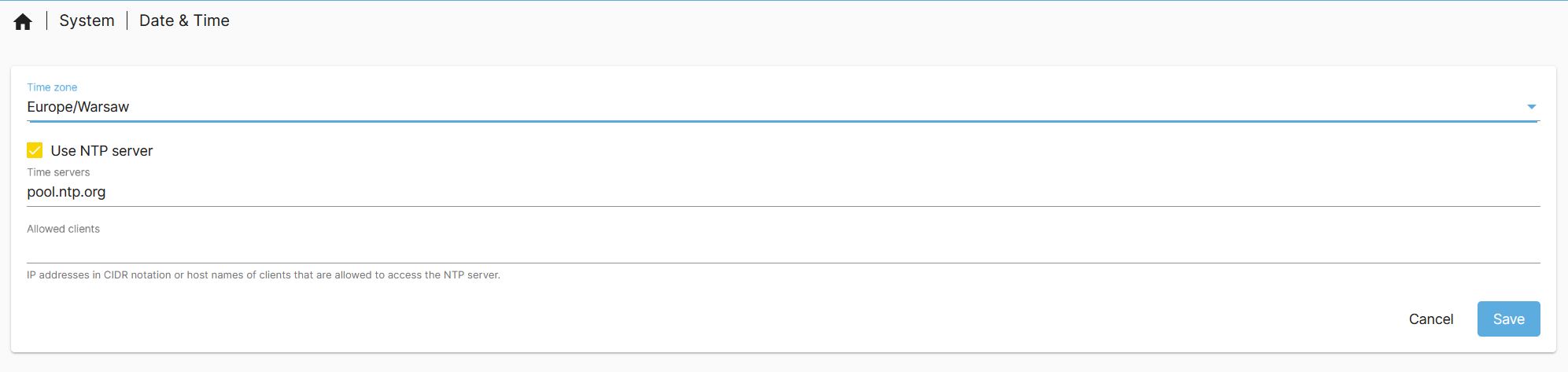
Task: Return home using the house icon
Action: pos(23,22)
